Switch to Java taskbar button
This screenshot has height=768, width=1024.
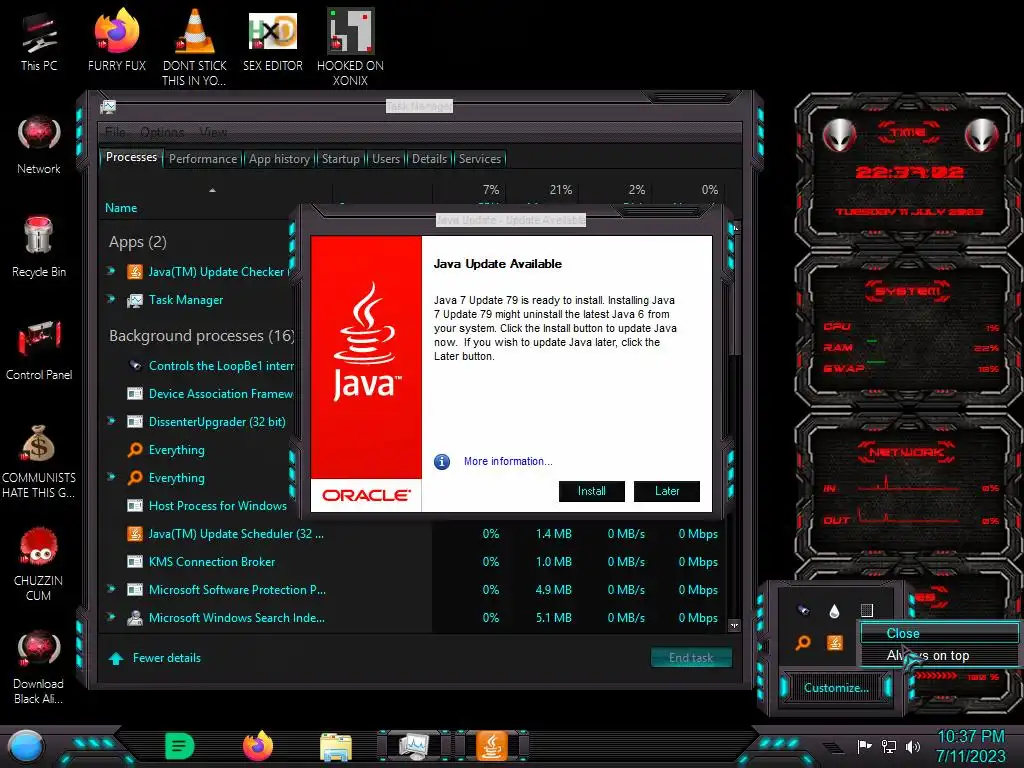pyautogui.click(x=492, y=746)
